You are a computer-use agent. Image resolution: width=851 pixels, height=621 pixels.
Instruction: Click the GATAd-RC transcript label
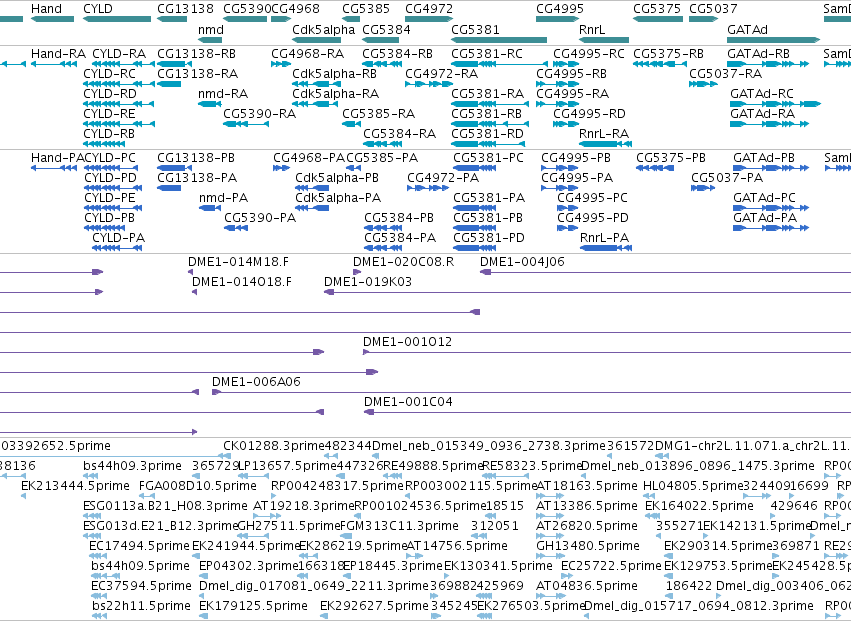762,94
